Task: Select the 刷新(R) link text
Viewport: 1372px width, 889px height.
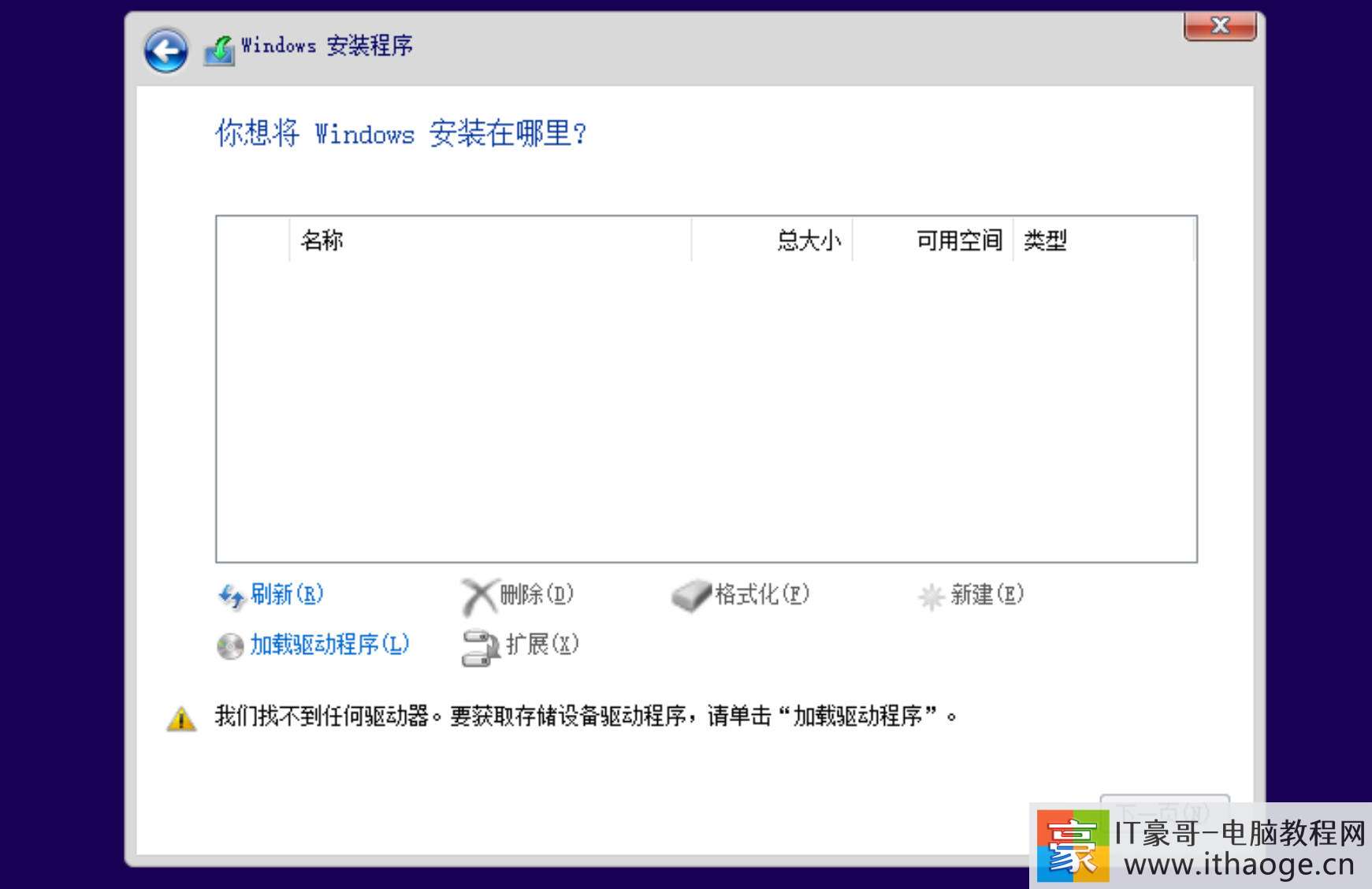Action: click(x=287, y=594)
